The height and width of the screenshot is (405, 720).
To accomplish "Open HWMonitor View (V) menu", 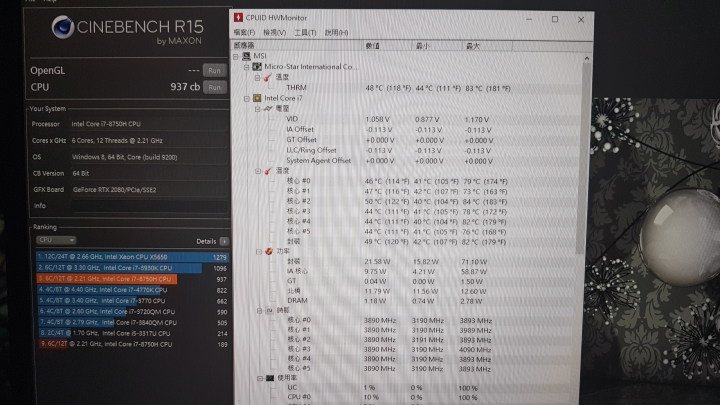I will coord(274,33).
